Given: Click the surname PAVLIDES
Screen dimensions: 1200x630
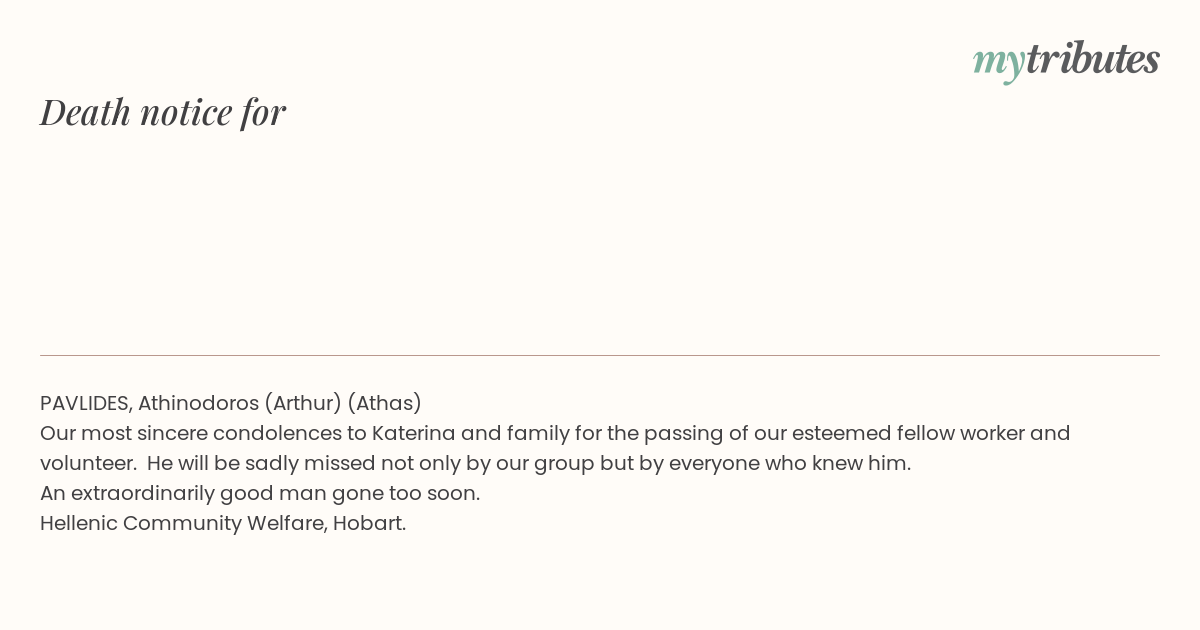Looking at the screenshot, I should pyautogui.click(x=86, y=403).
